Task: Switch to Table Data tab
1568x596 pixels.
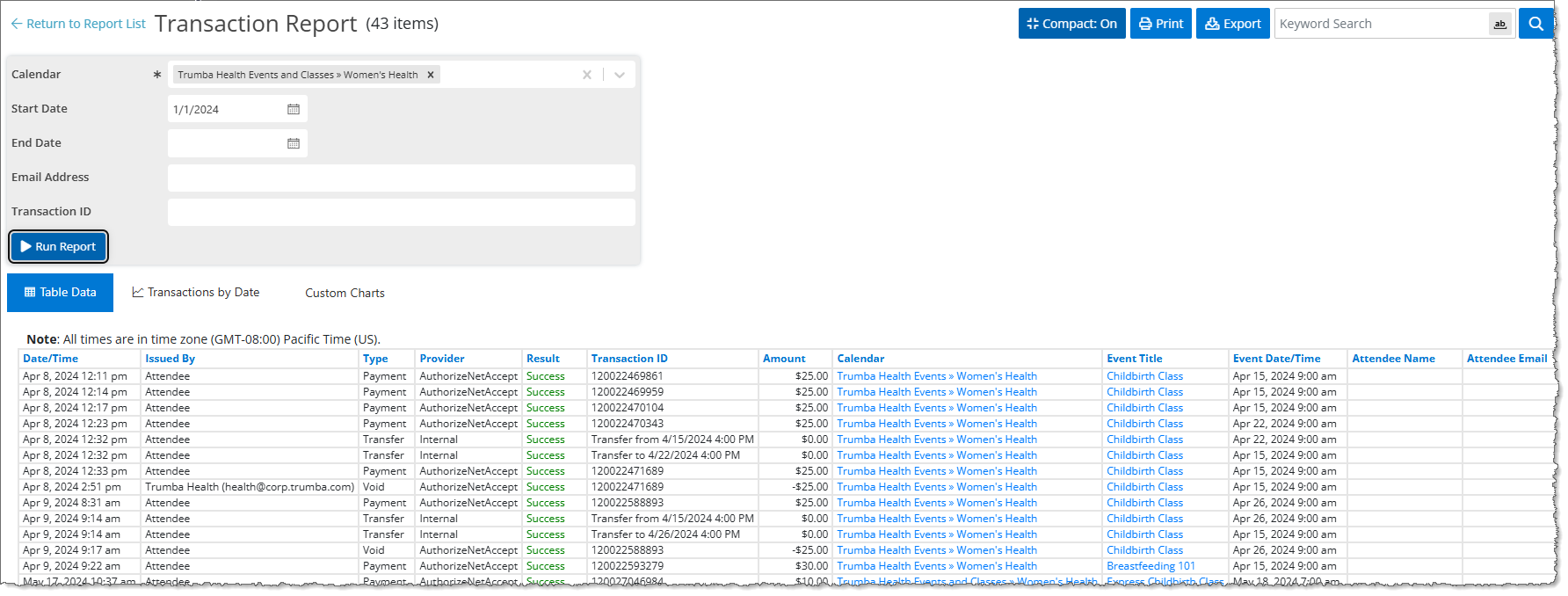Action: pos(60,293)
